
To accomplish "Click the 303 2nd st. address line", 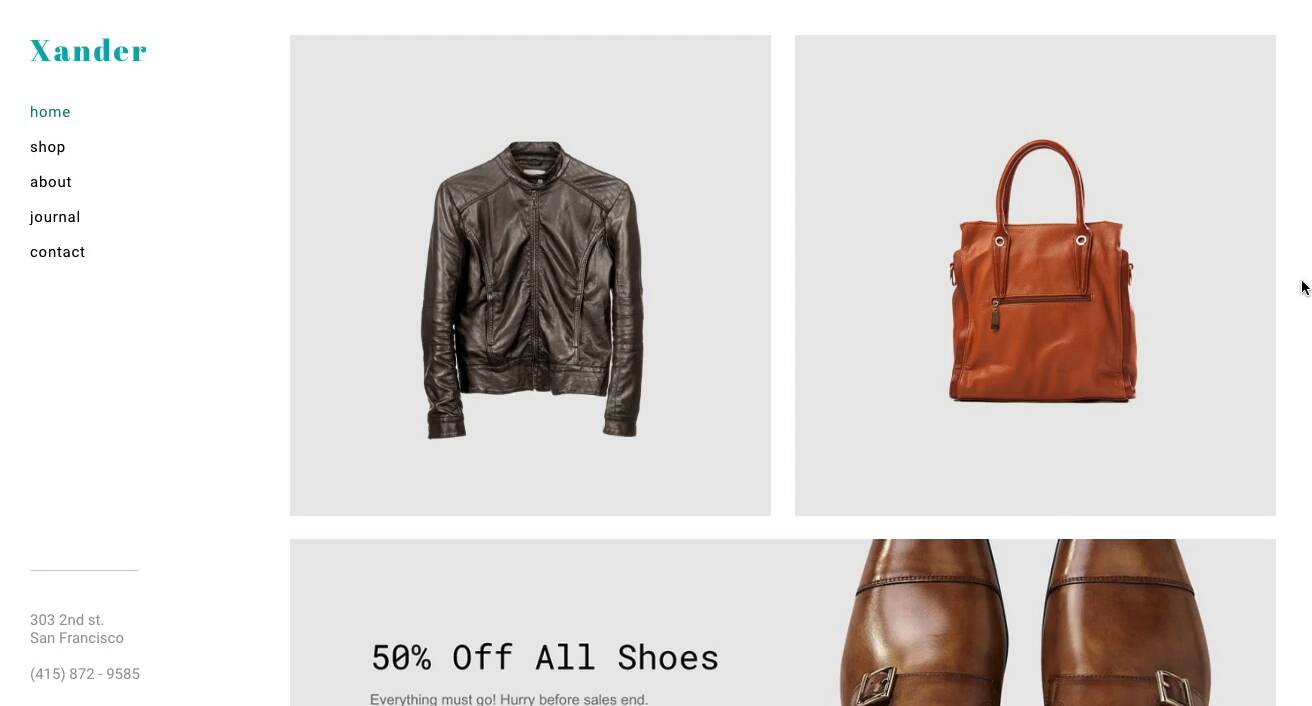I will coord(67,620).
